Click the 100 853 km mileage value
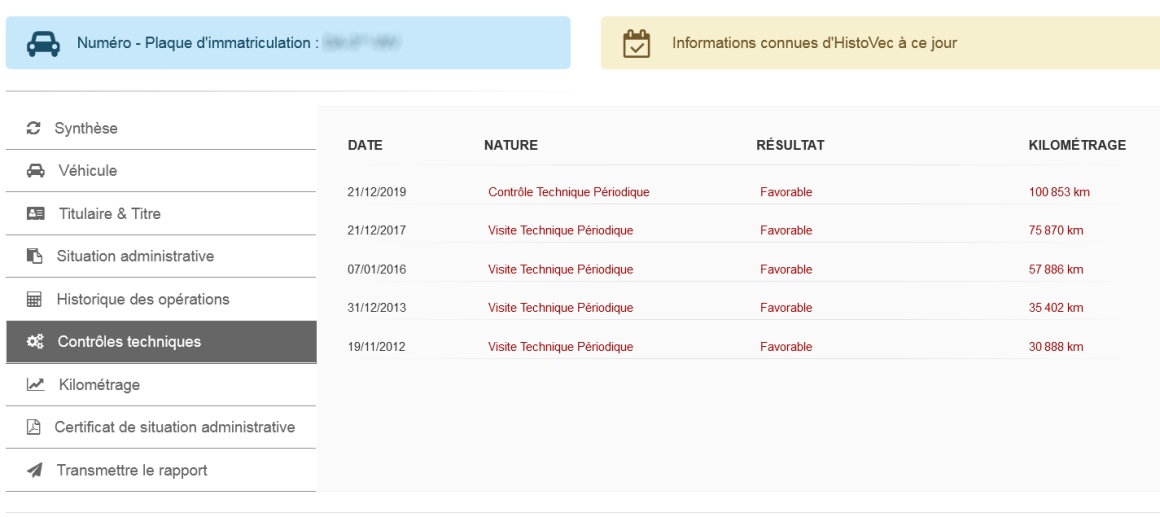 [x=1059, y=192]
